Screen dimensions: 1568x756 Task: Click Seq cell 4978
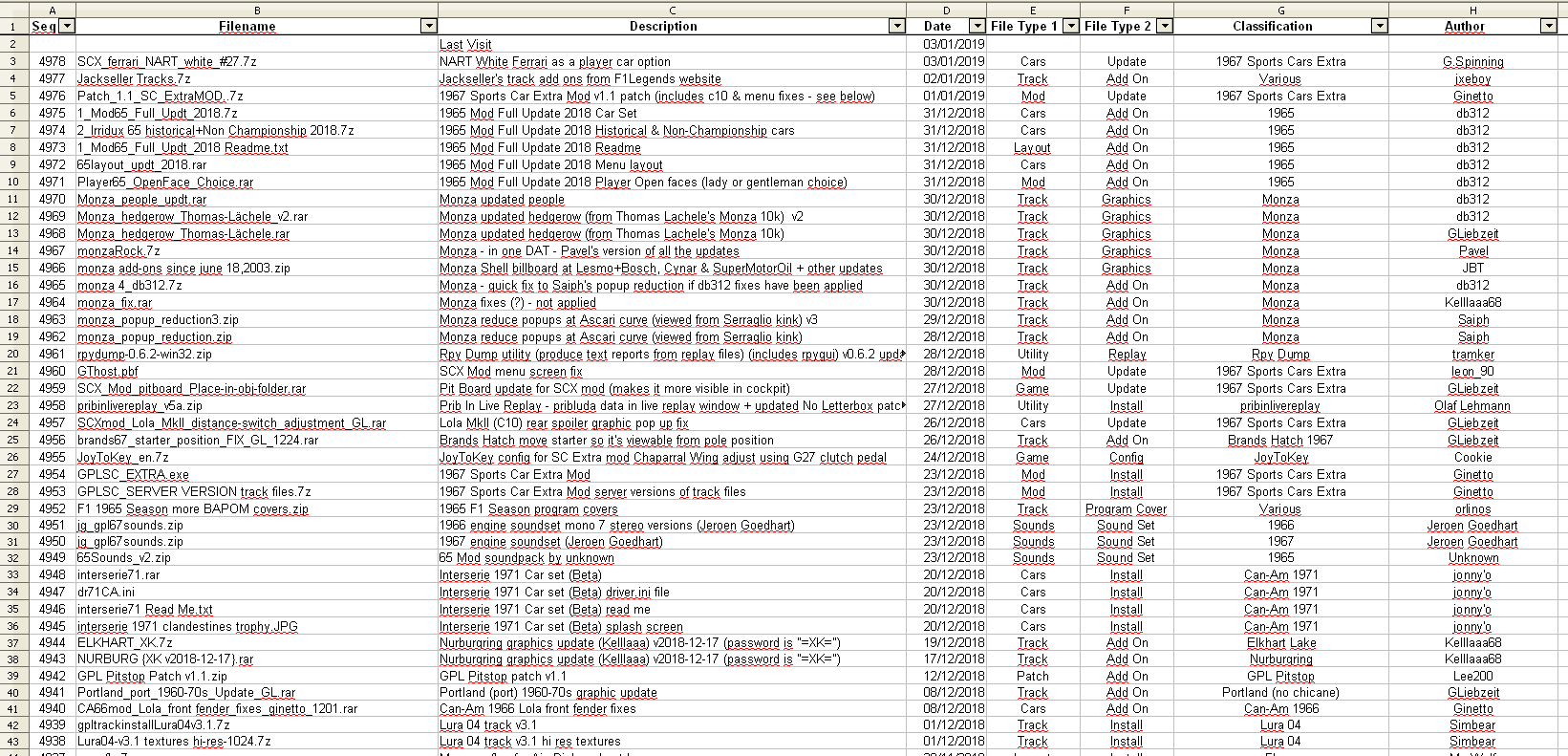pos(53,61)
